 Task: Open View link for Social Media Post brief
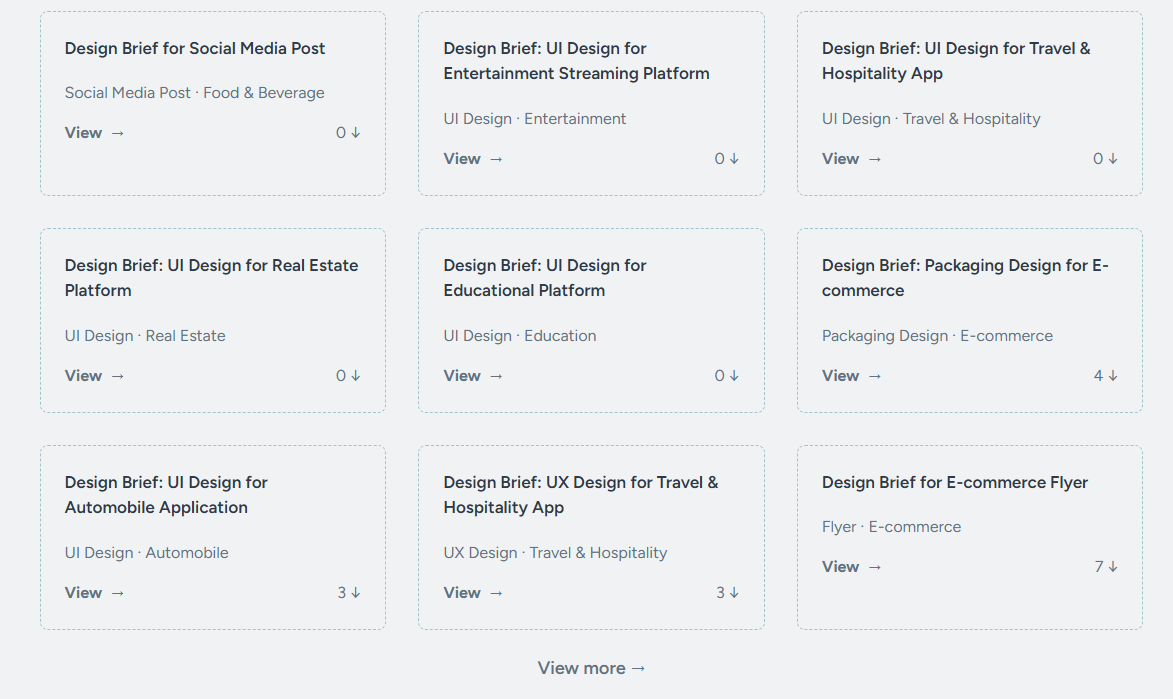(95, 133)
